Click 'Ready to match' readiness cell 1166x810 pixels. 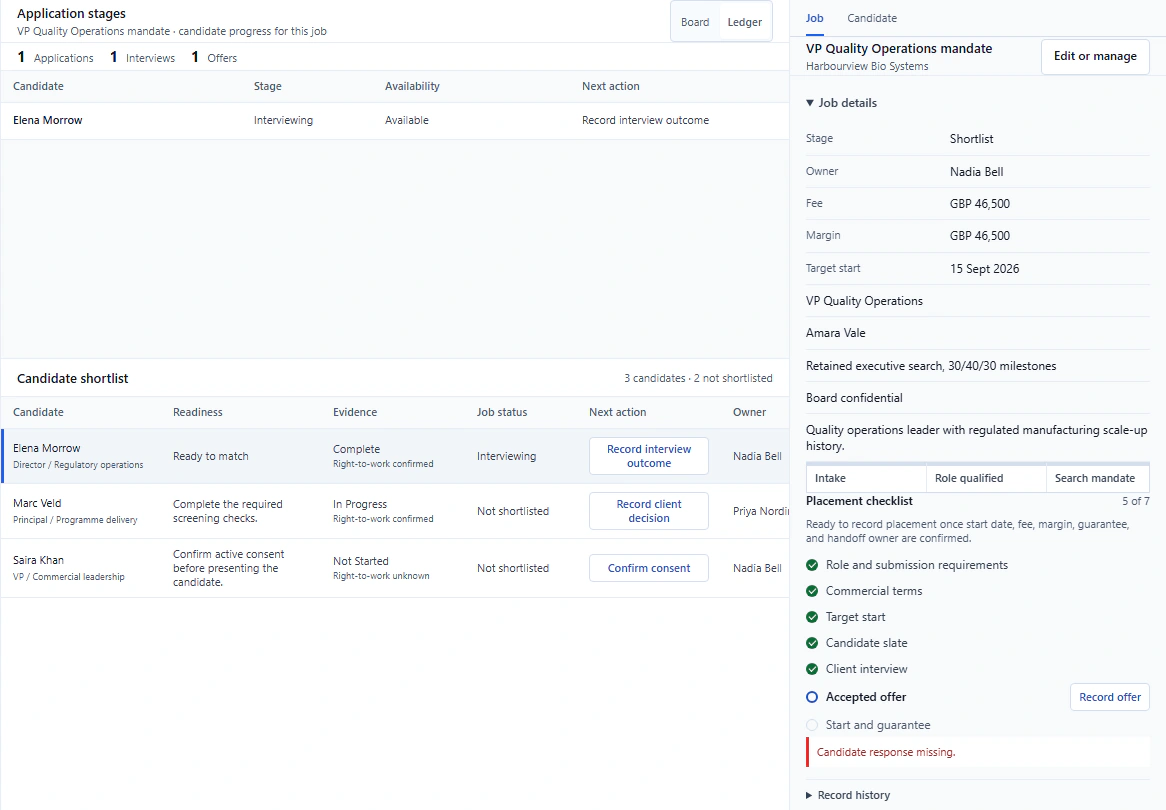[x=210, y=456]
